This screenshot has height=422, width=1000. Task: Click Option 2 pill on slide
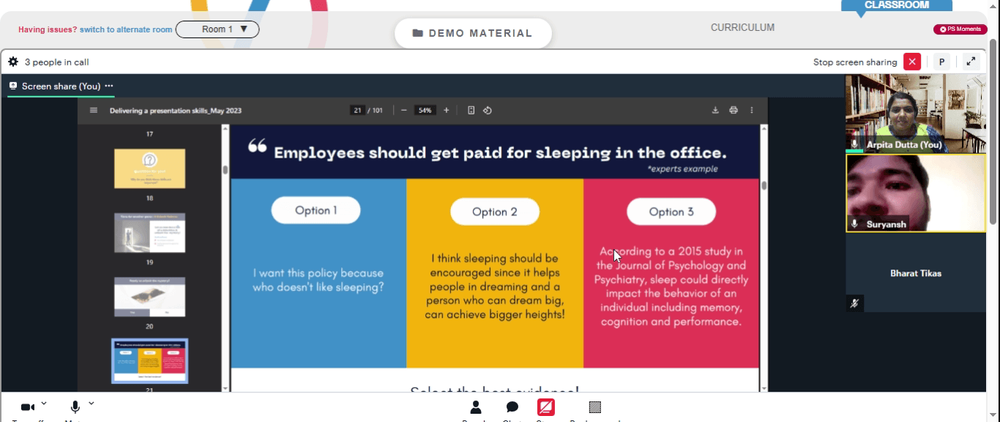494,212
